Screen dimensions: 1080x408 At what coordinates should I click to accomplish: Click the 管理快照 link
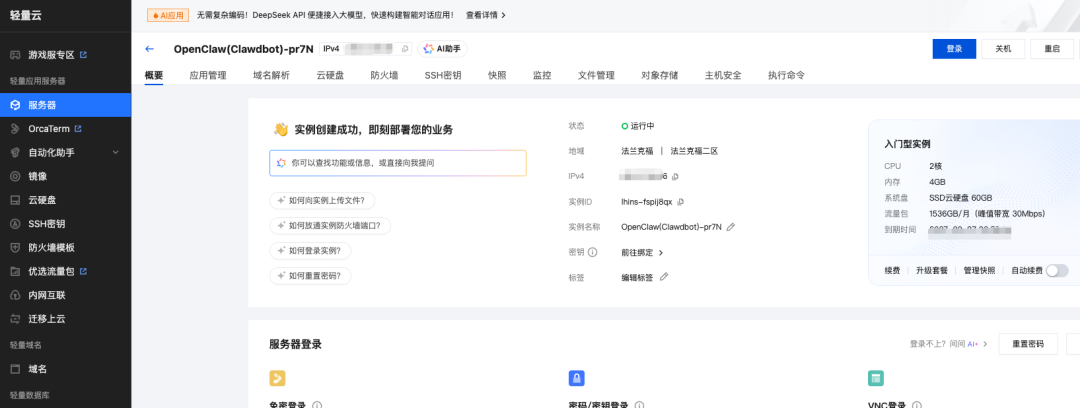click(x=979, y=271)
